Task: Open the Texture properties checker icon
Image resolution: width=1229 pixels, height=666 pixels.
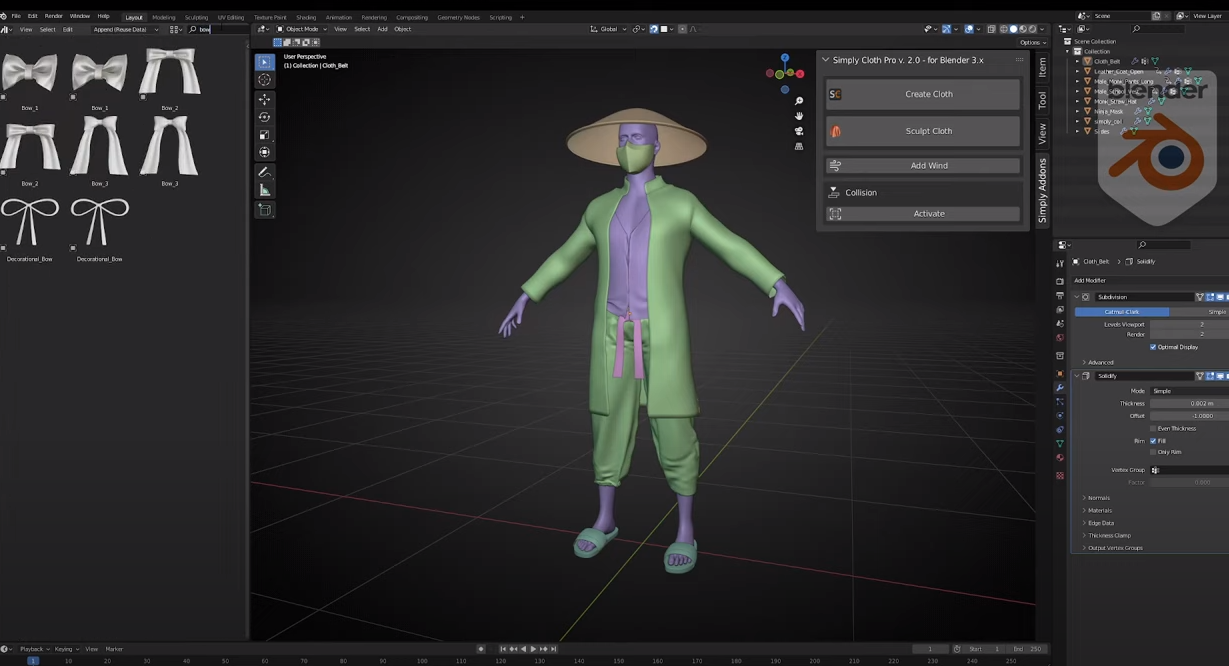Action: pos(1060,476)
